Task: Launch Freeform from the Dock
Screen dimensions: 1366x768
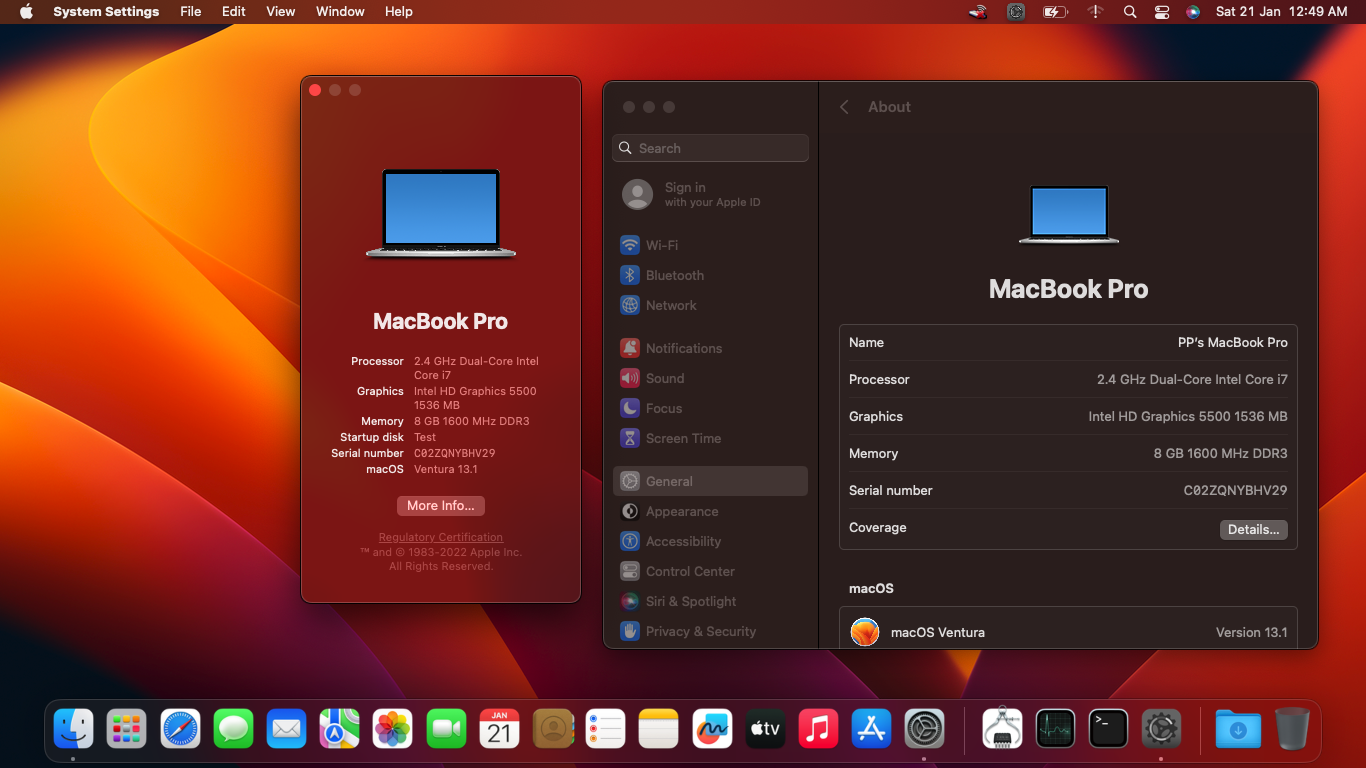Action: click(712, 729)
